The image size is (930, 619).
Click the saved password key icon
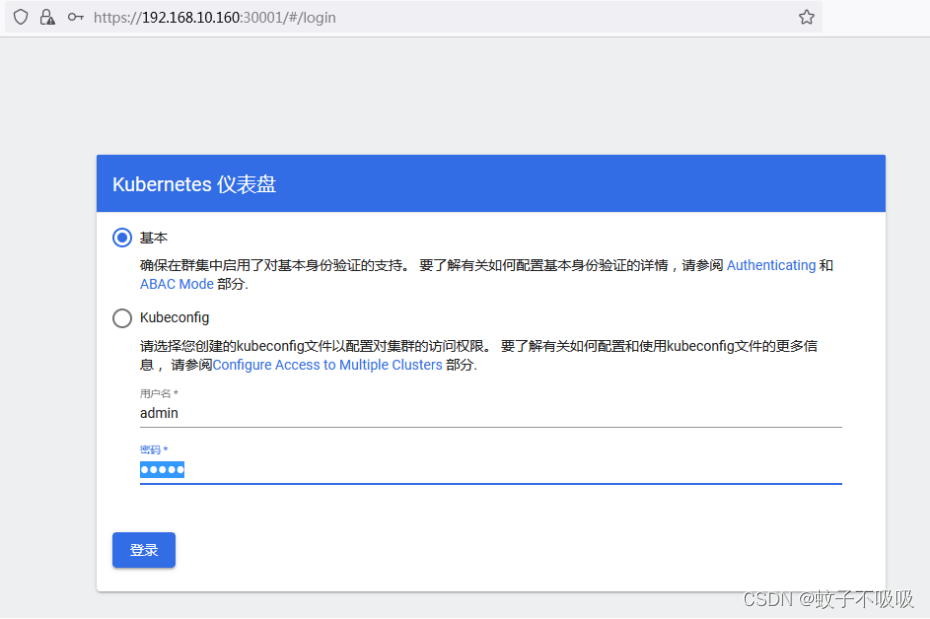75,17
